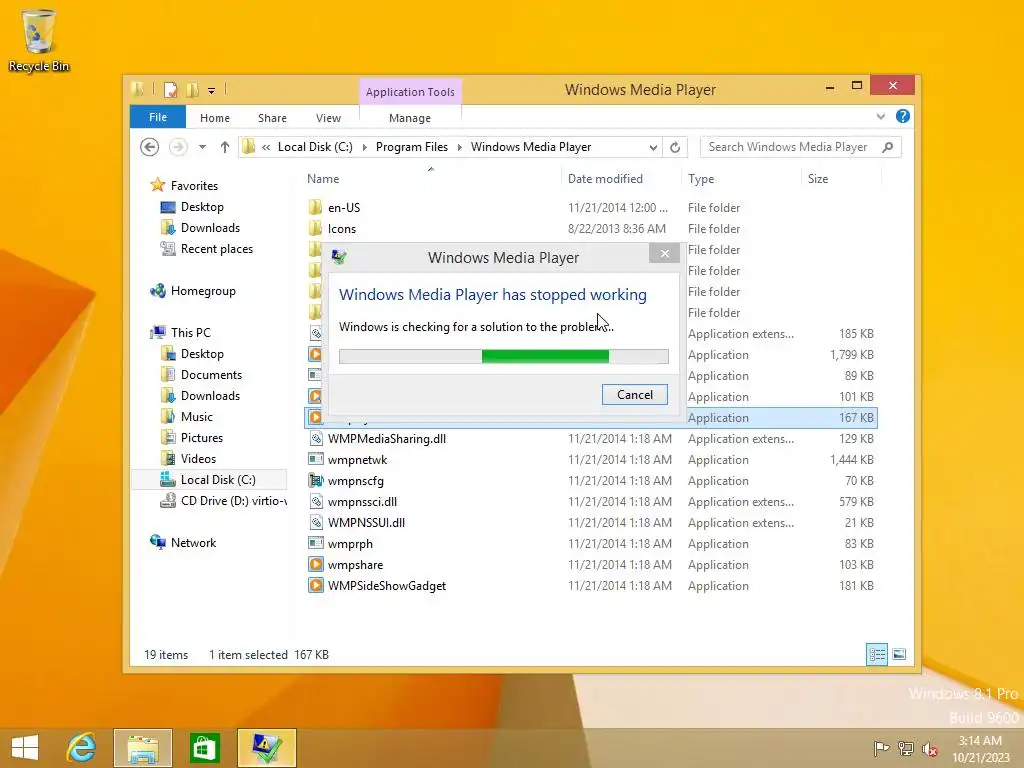The image size is (1024, 768).
Task: Select the wmpnscfg application icon
Action: pos(316,481)
